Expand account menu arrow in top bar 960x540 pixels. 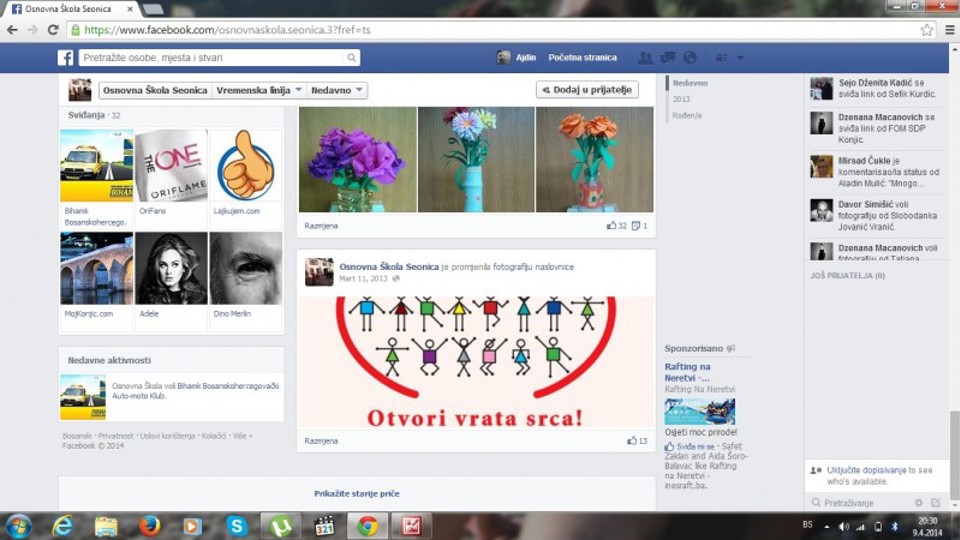pos(740,58)
